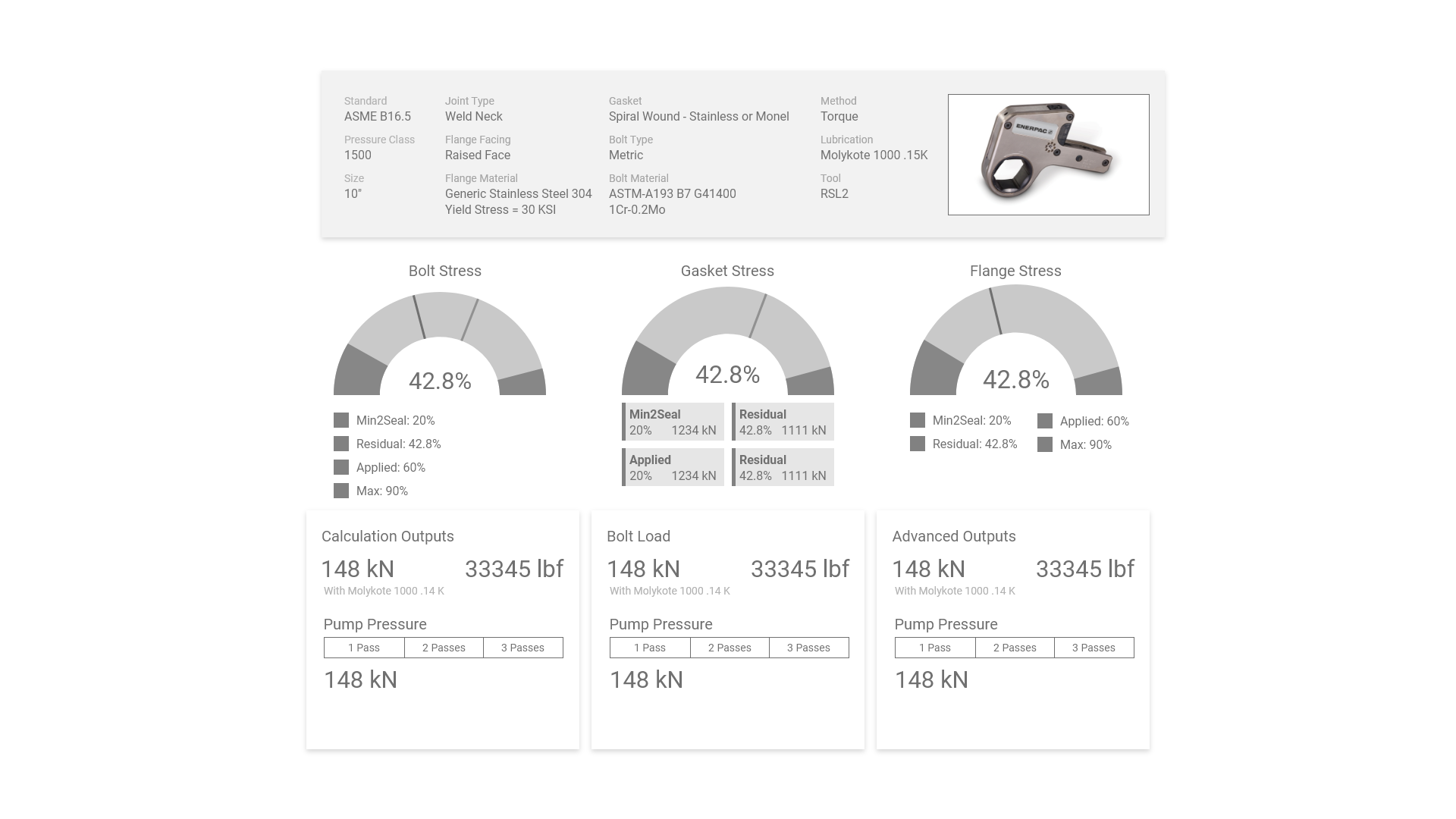Click Flange Stress Max 90% legend swatch

1045,444
